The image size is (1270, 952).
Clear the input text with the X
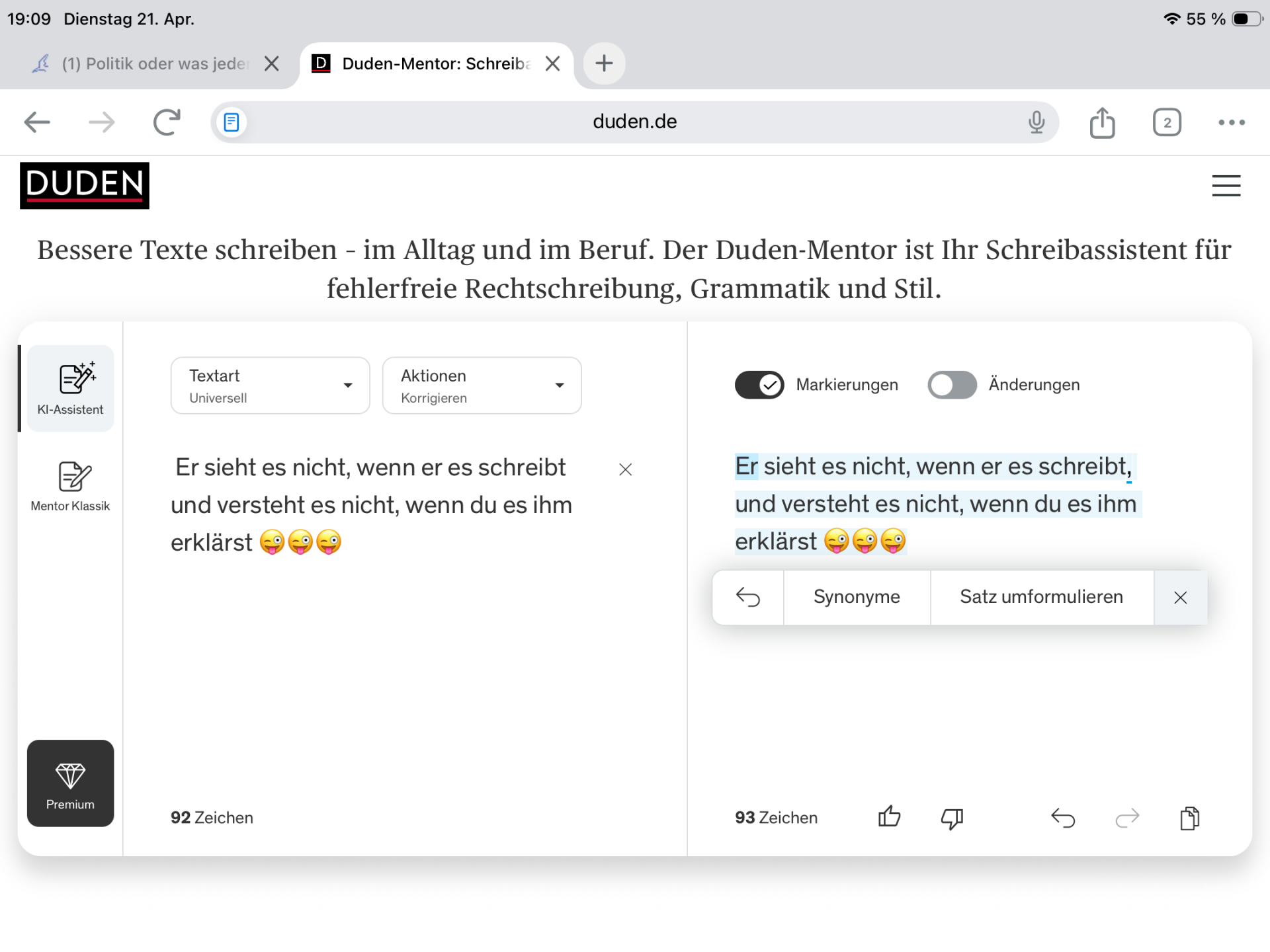point(625,469)
